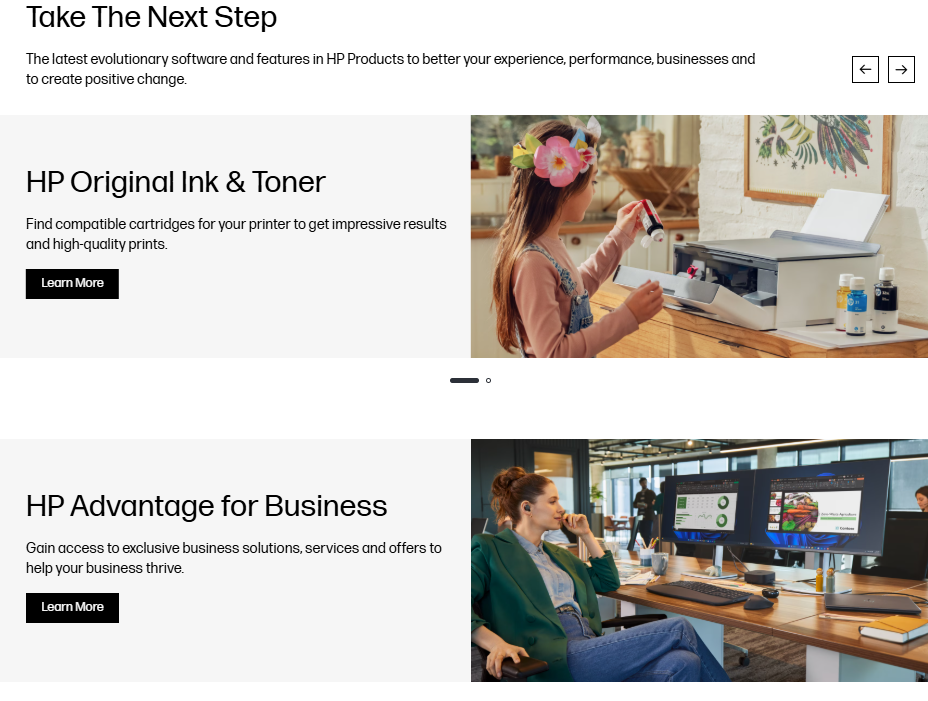Open Learn More for HP Original Ink & Toner
The width and height of the screenshot is (928, 701).
pyautogui.click(x=72, y=284)
